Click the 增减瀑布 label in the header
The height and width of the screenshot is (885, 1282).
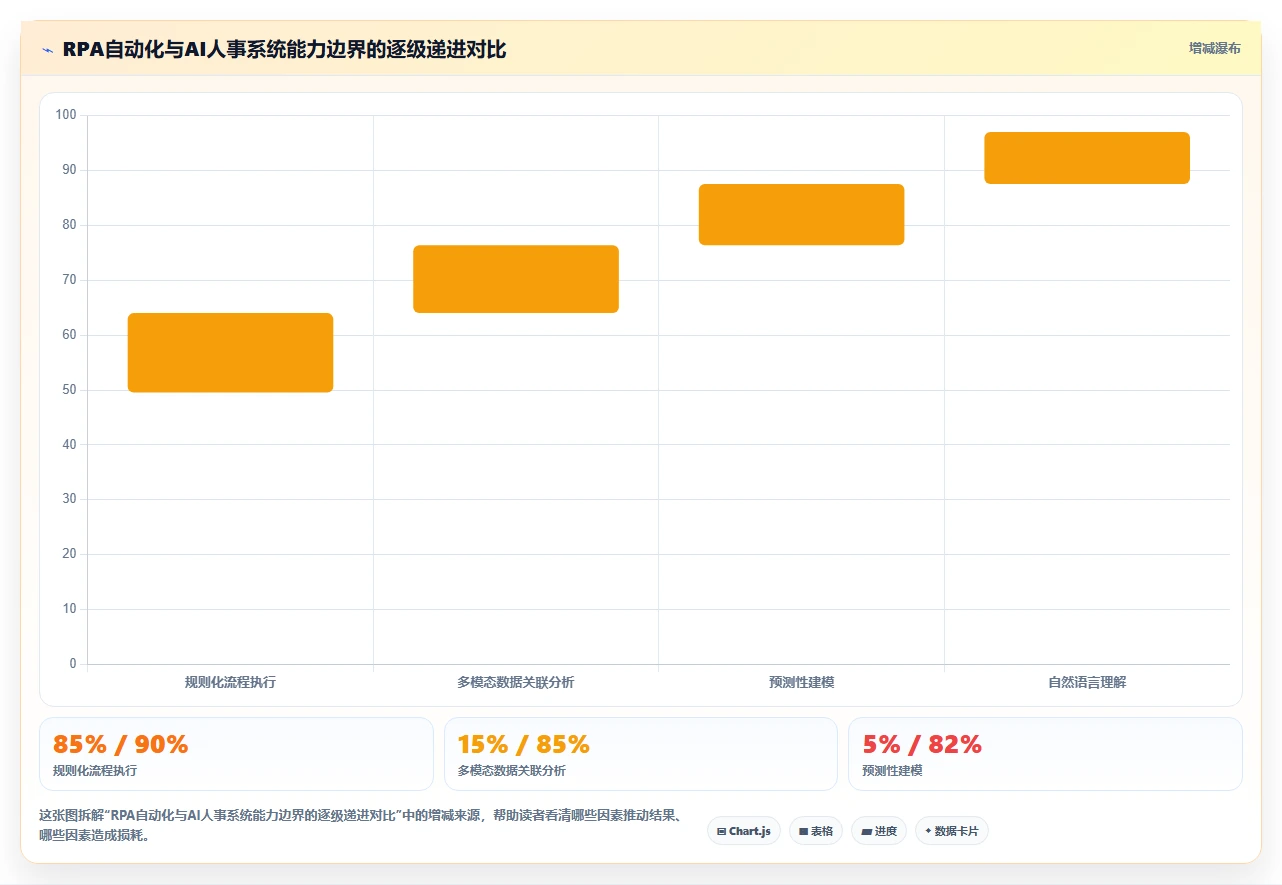pos(1214,48)
